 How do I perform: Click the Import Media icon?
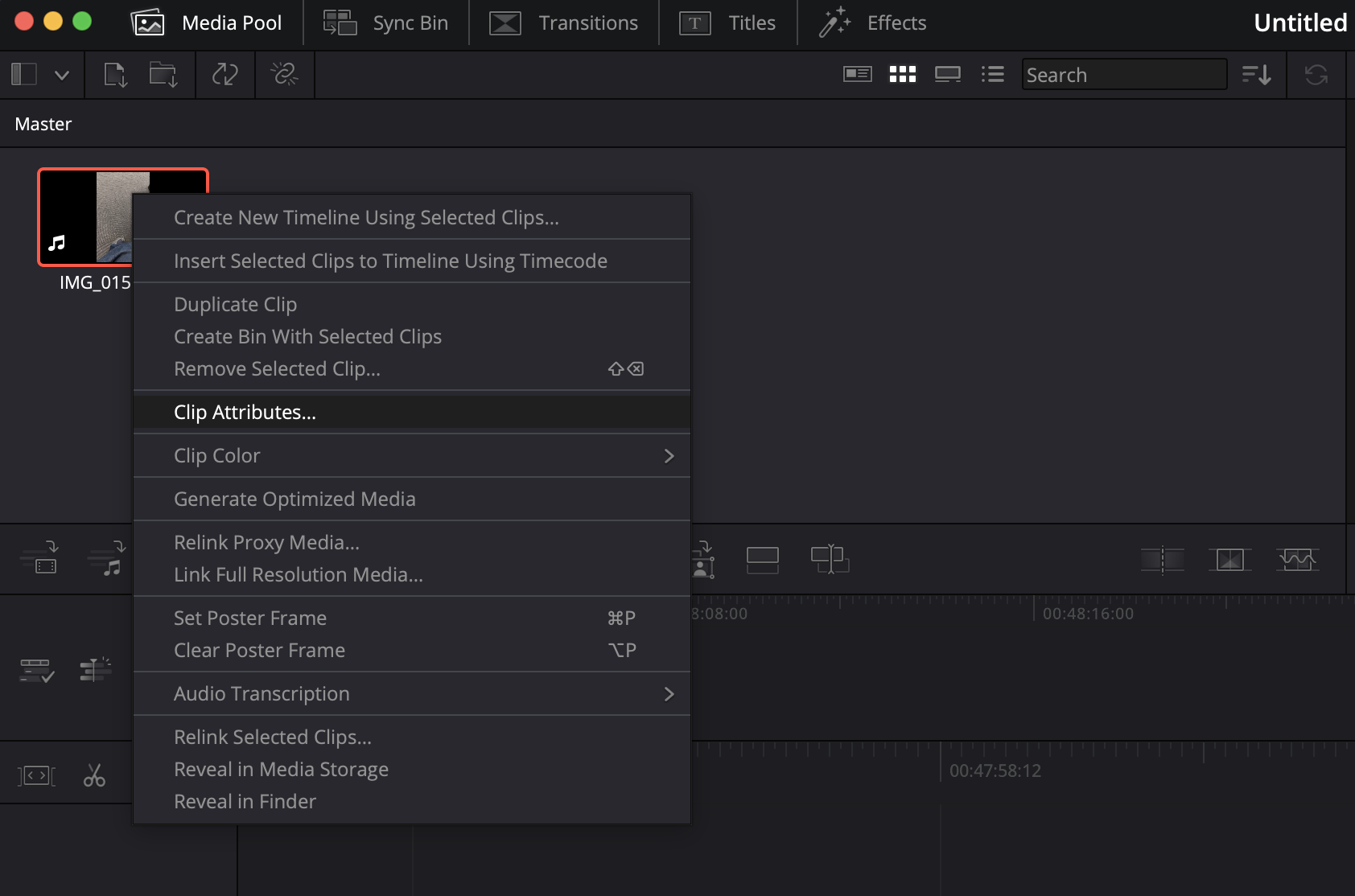pos(116,75)
